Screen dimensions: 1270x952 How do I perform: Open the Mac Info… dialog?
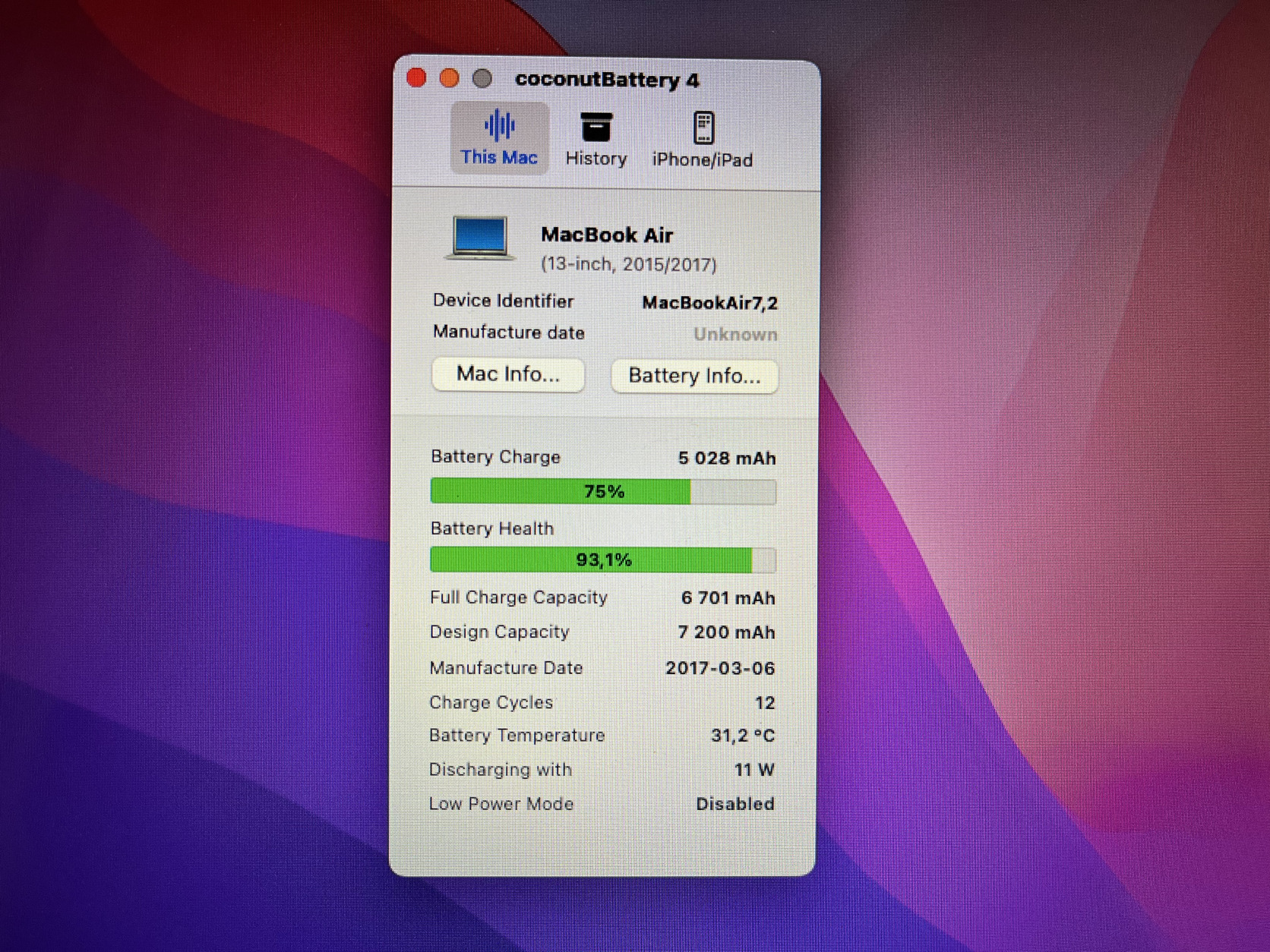click(x=508, y=374)
